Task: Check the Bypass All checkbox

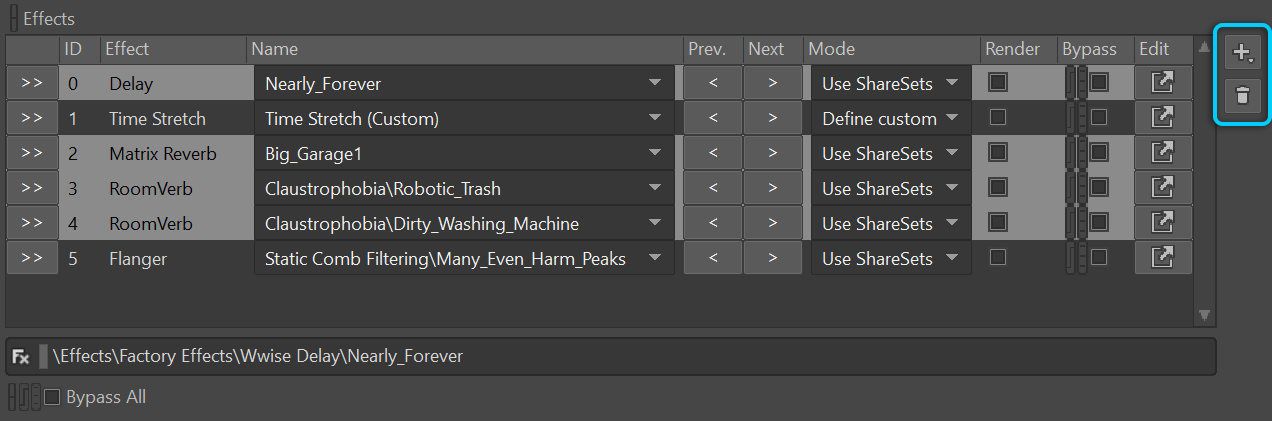Action: coord(52,397)
